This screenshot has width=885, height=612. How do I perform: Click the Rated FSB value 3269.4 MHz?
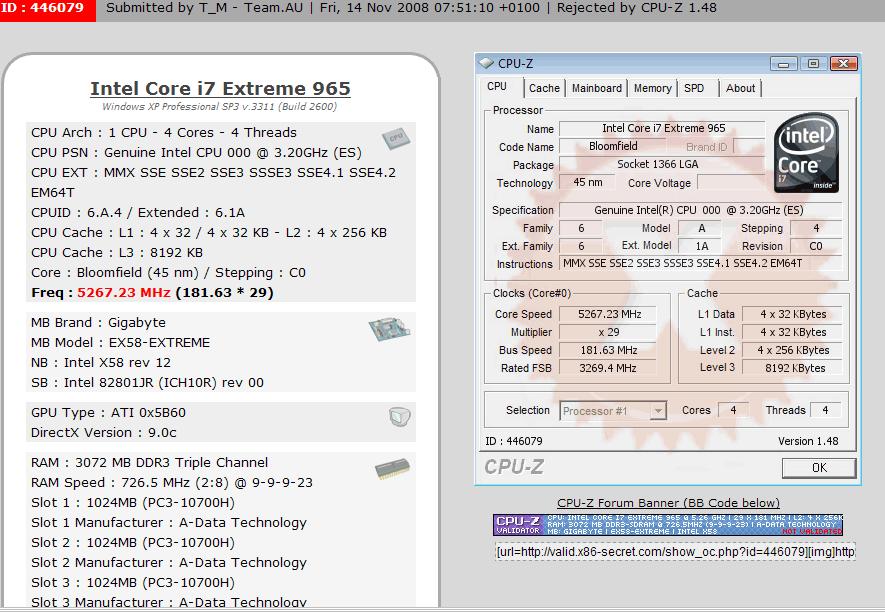click(x=608, y=368)
